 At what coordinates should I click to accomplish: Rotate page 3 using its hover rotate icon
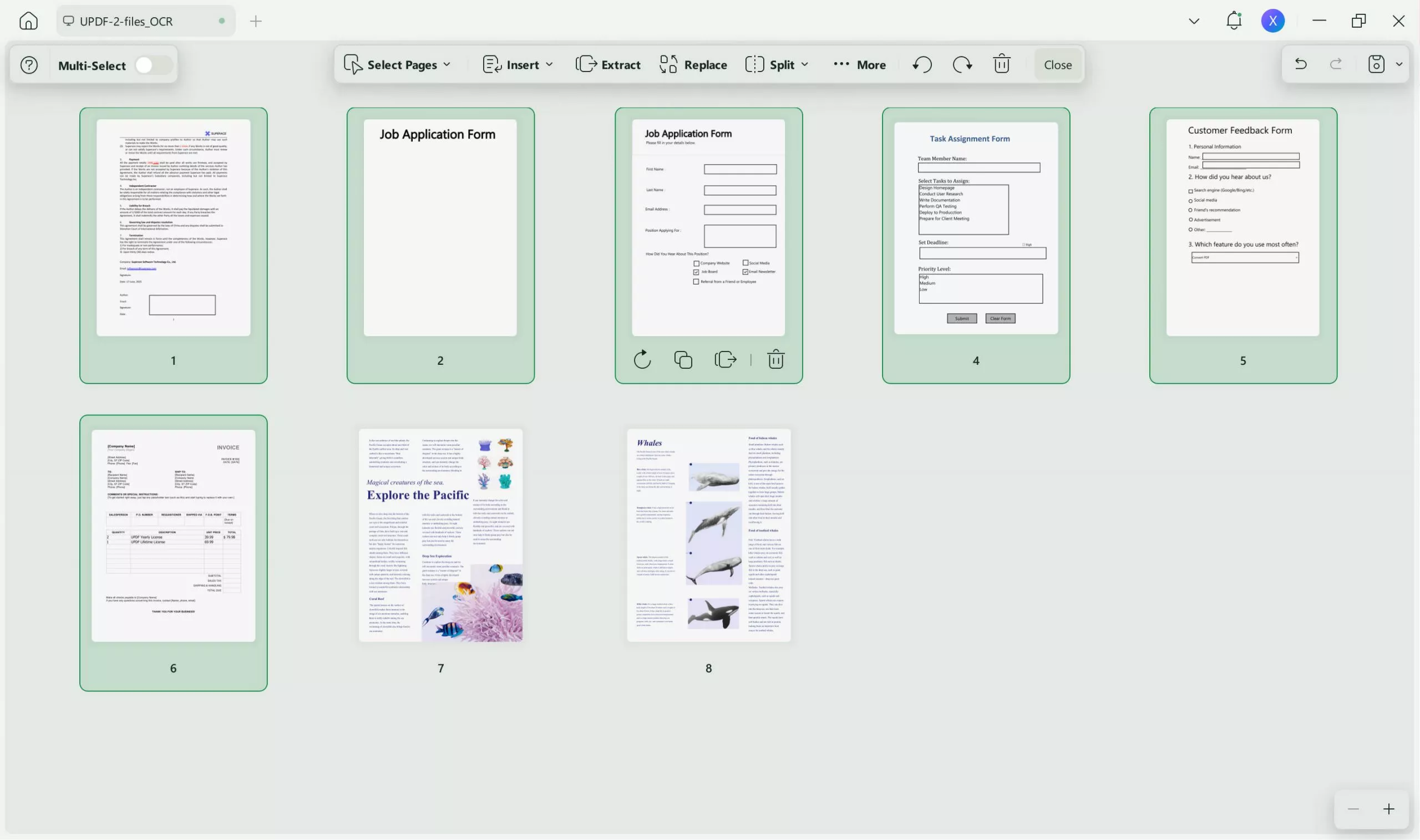coord(643,359)
